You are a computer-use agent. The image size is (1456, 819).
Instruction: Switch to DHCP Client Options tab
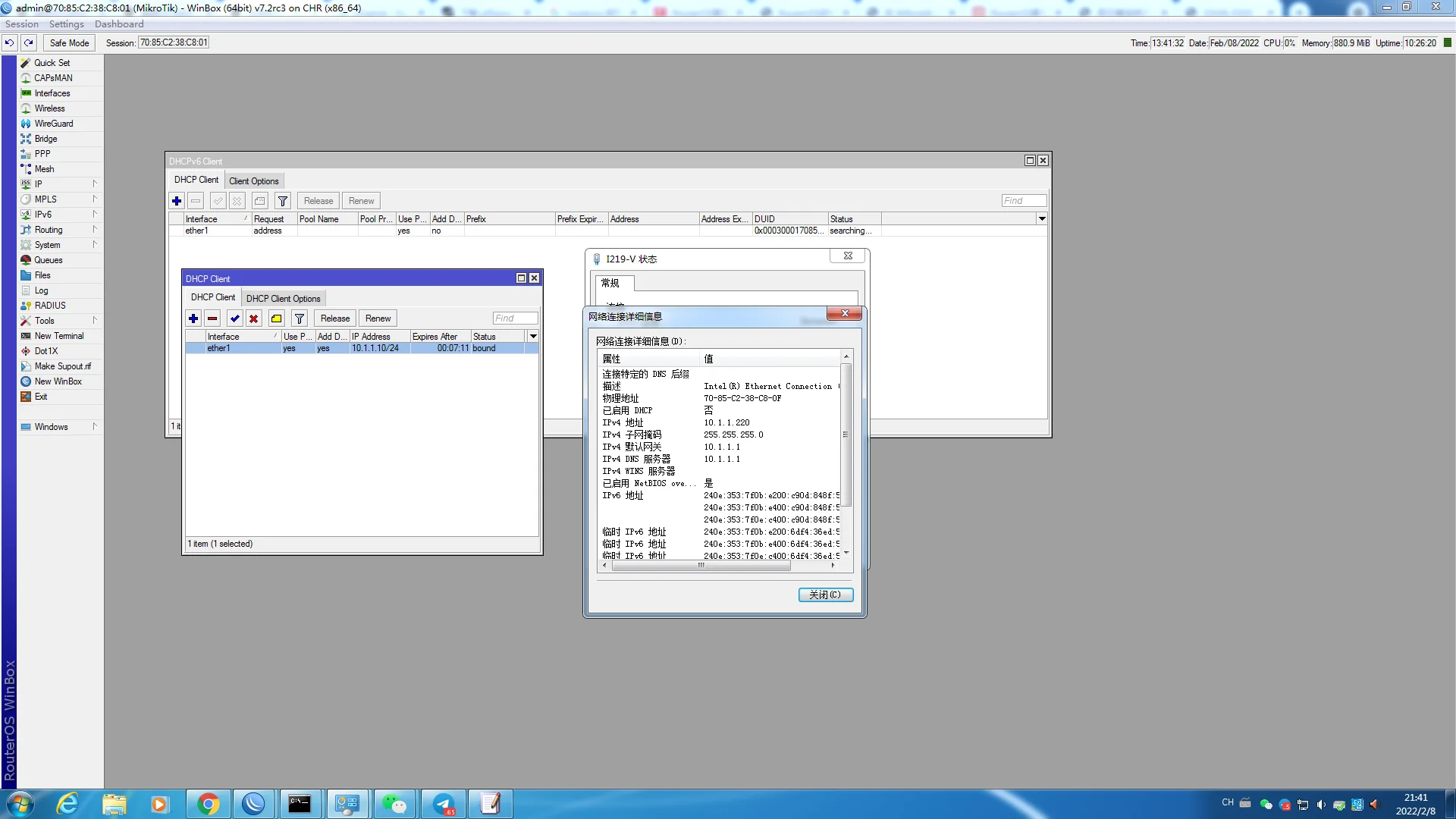point(284,299)
